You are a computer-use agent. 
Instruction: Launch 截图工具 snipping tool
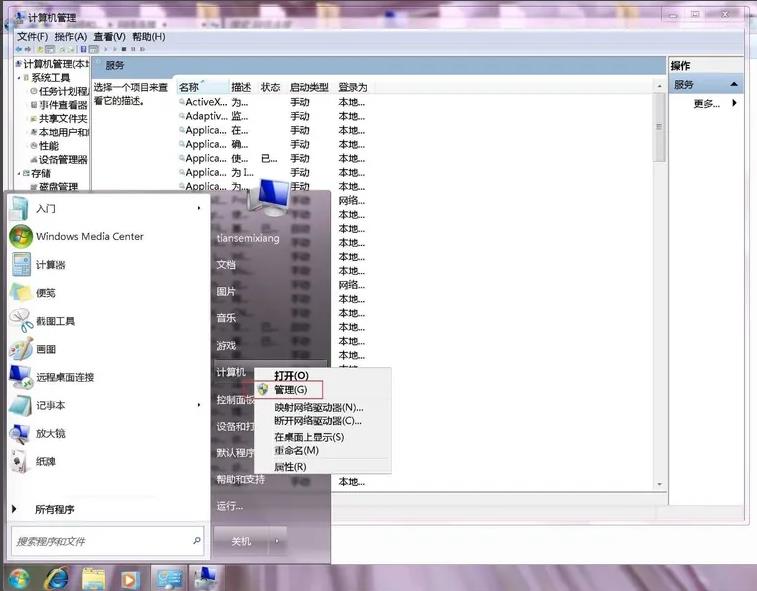55,321
